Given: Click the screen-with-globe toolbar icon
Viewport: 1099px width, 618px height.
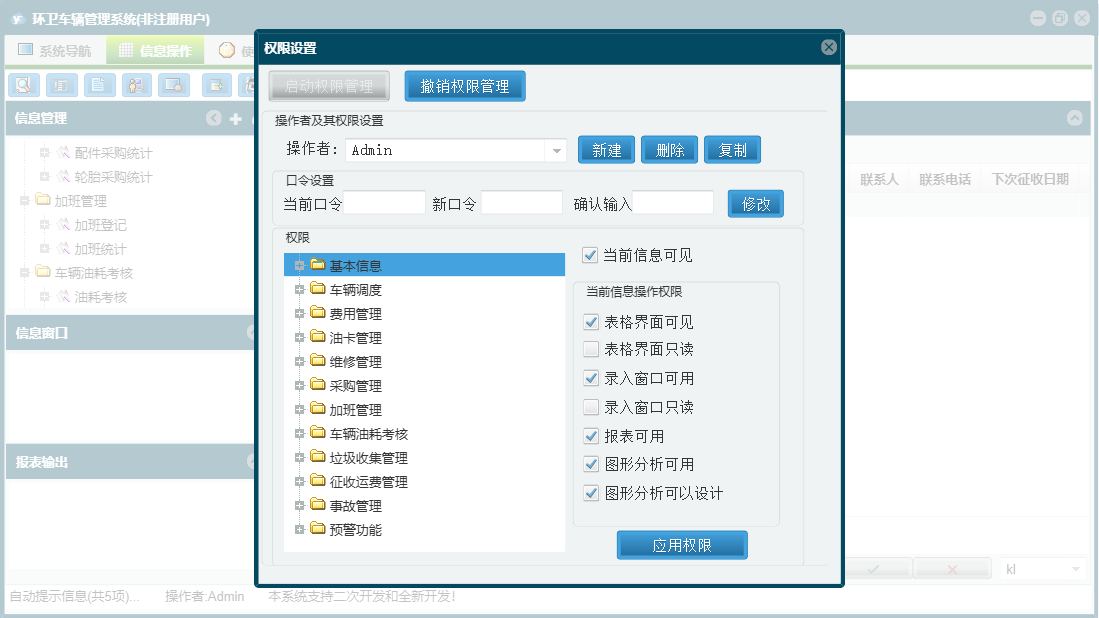Looking at the screenshot, I should pyautogui.click(x=174, y=85).
